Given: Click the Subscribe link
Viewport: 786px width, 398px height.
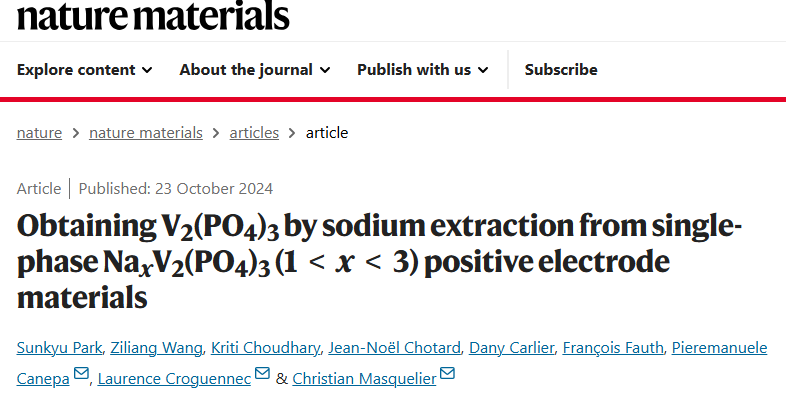Looking at the screenshot, I should pyautogui.click(x=561, y=70).
